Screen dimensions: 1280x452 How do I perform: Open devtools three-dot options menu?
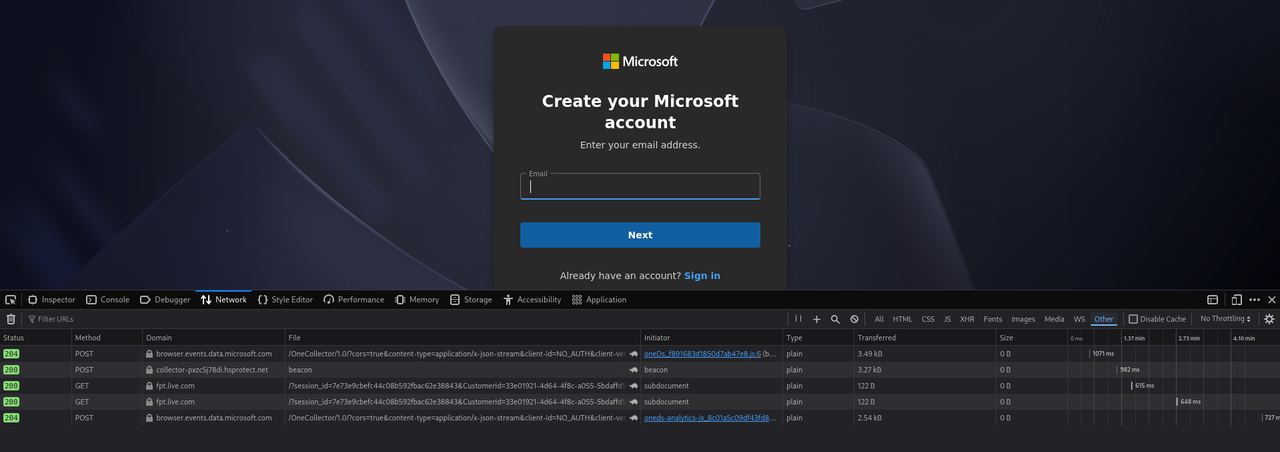tap(1254, 299)
